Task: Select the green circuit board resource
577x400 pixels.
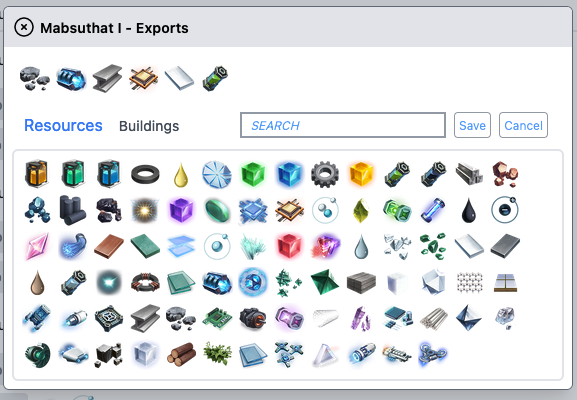Action: 217,318
